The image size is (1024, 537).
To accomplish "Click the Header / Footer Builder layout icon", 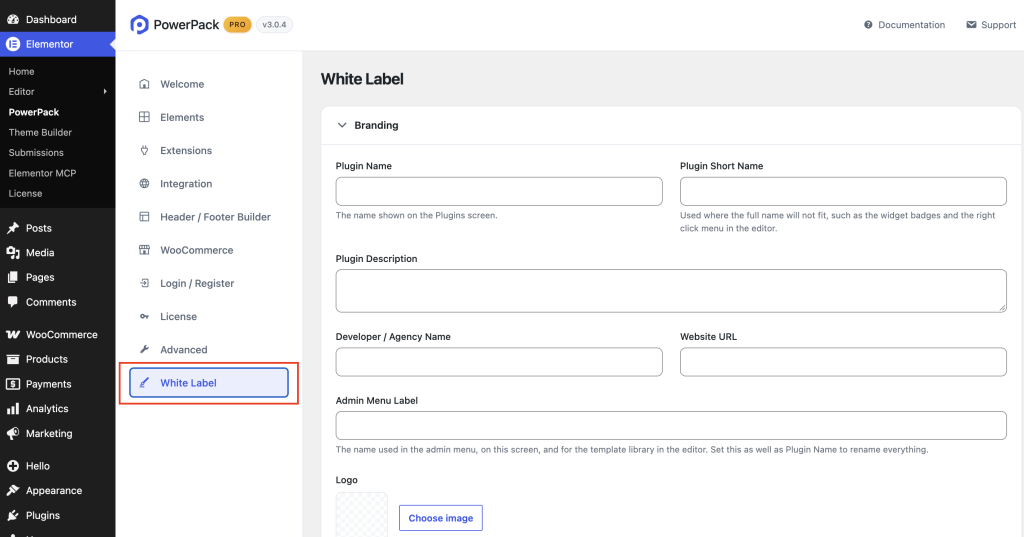I will [144, 217].
